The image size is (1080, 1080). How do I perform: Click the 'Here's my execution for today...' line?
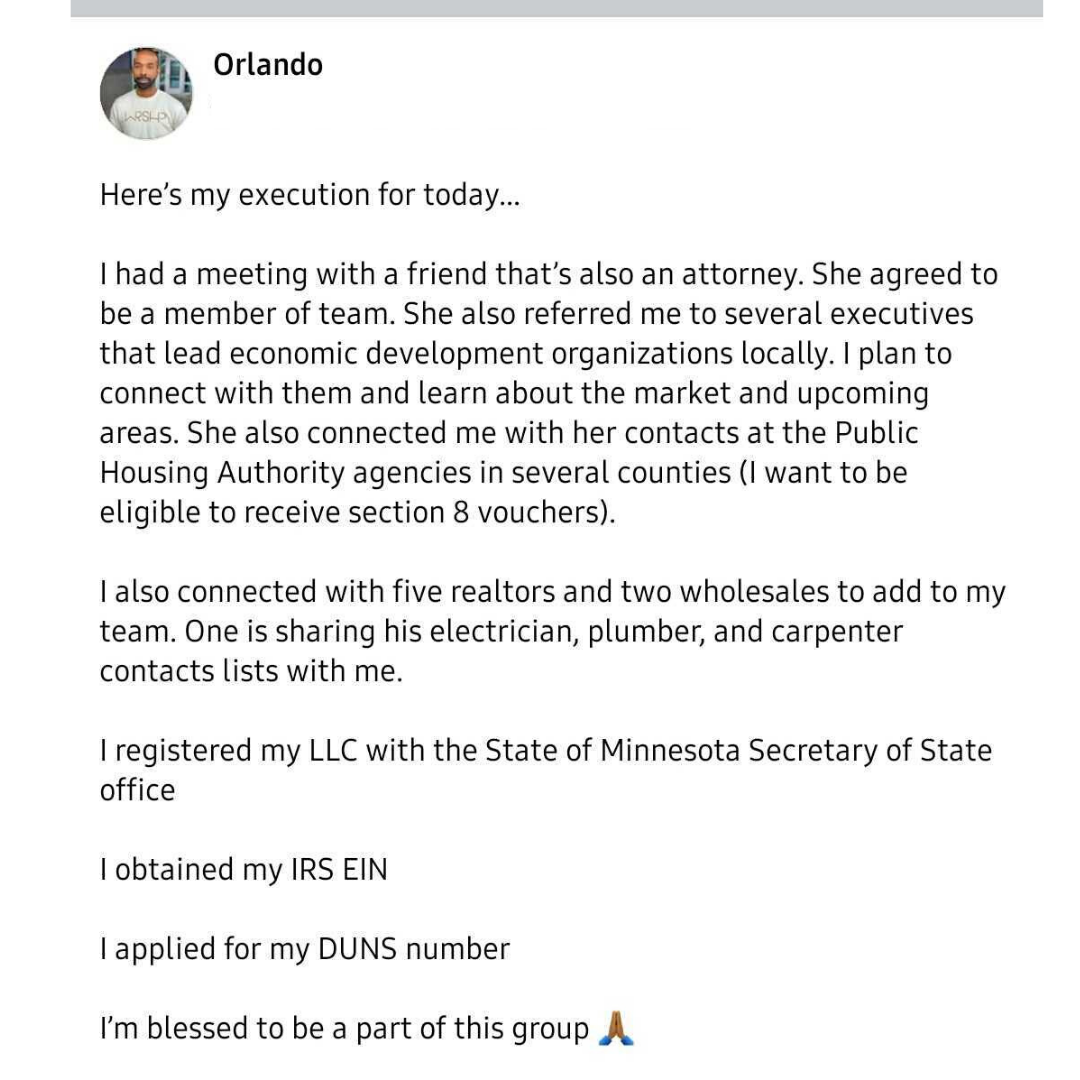[310, 195]
